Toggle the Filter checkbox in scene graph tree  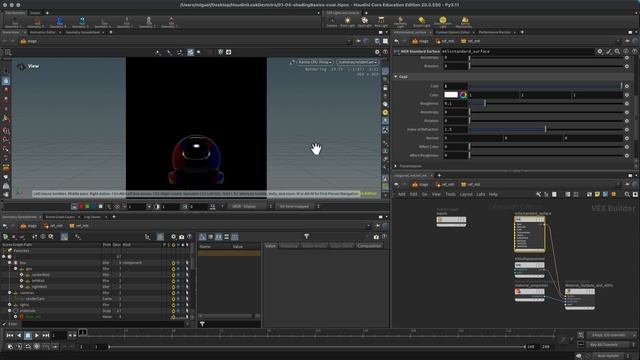point(4,324)
